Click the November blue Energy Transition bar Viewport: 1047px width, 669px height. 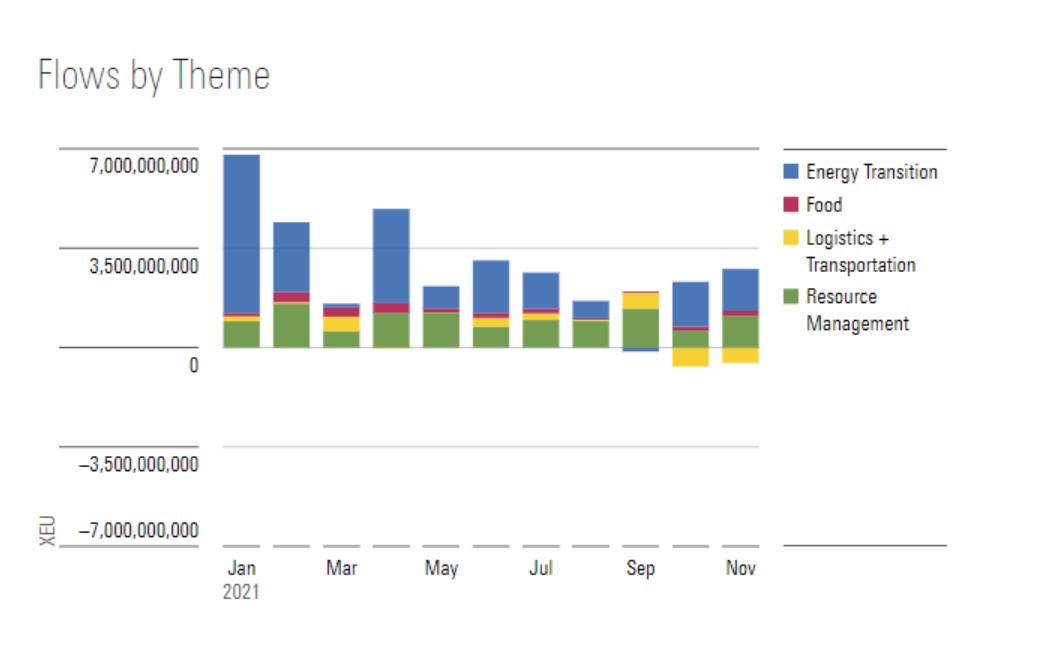tap(741, 289)
